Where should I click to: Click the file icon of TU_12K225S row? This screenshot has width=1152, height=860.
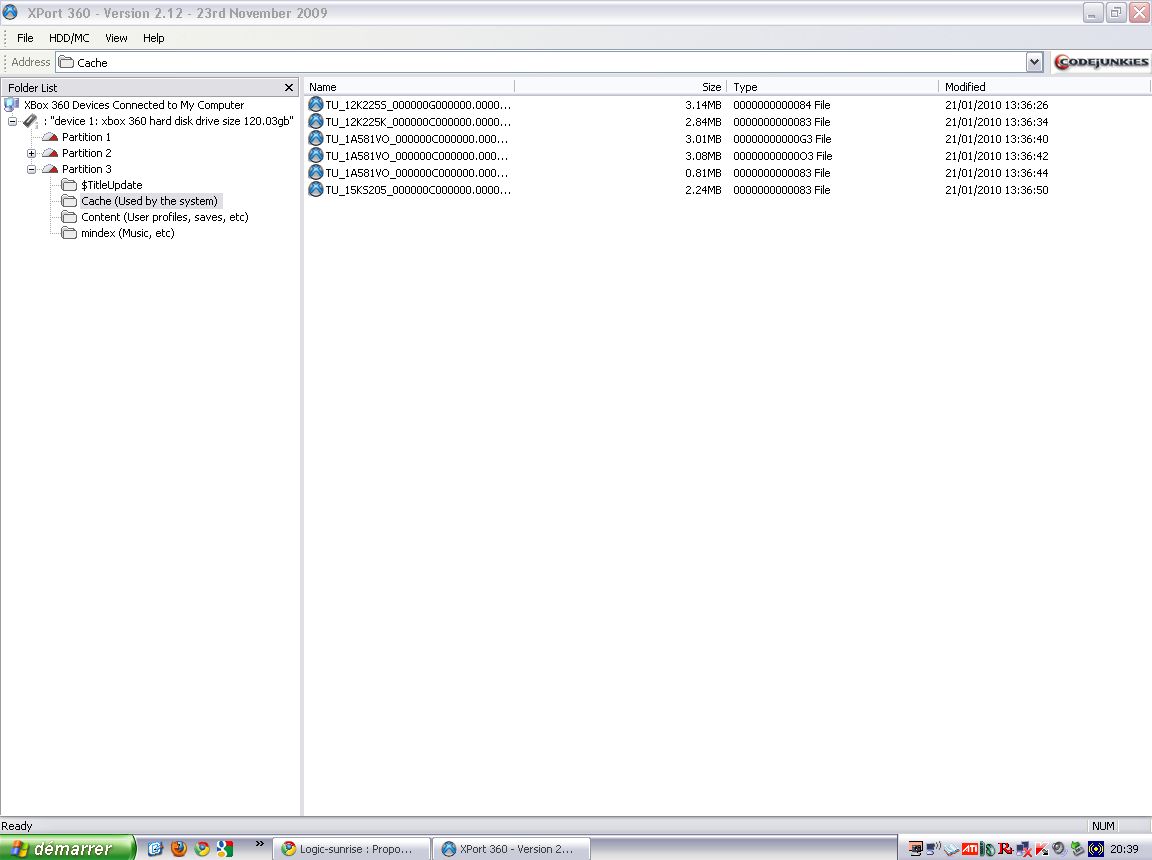point(316,104)
